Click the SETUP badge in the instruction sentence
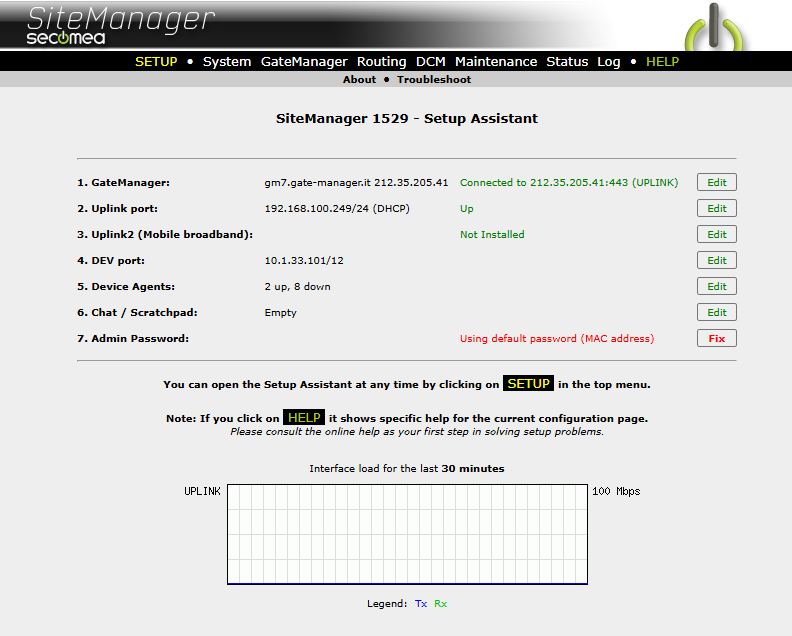This screenshot has width=792, height=636. point(528,383)
